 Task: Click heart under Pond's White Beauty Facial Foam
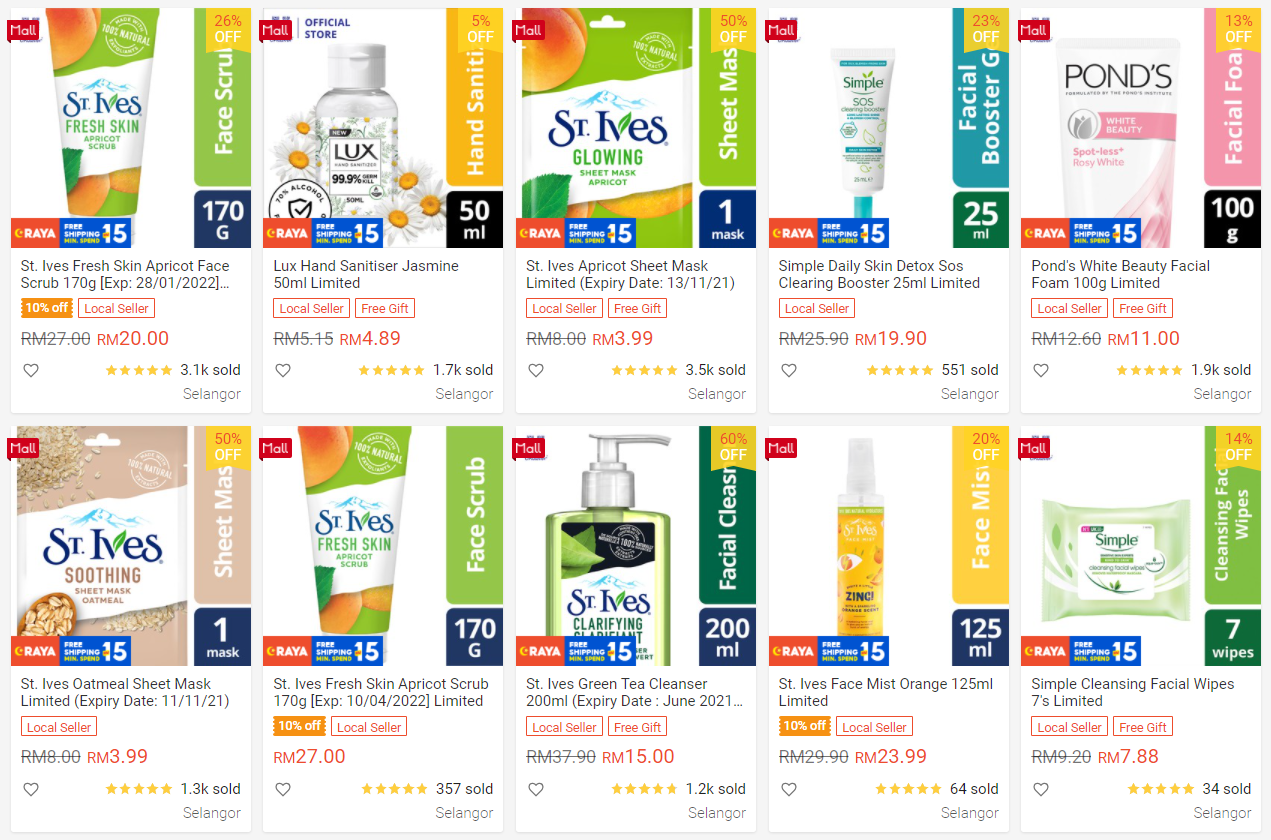pyautogui.click(x=1041, y=370)
